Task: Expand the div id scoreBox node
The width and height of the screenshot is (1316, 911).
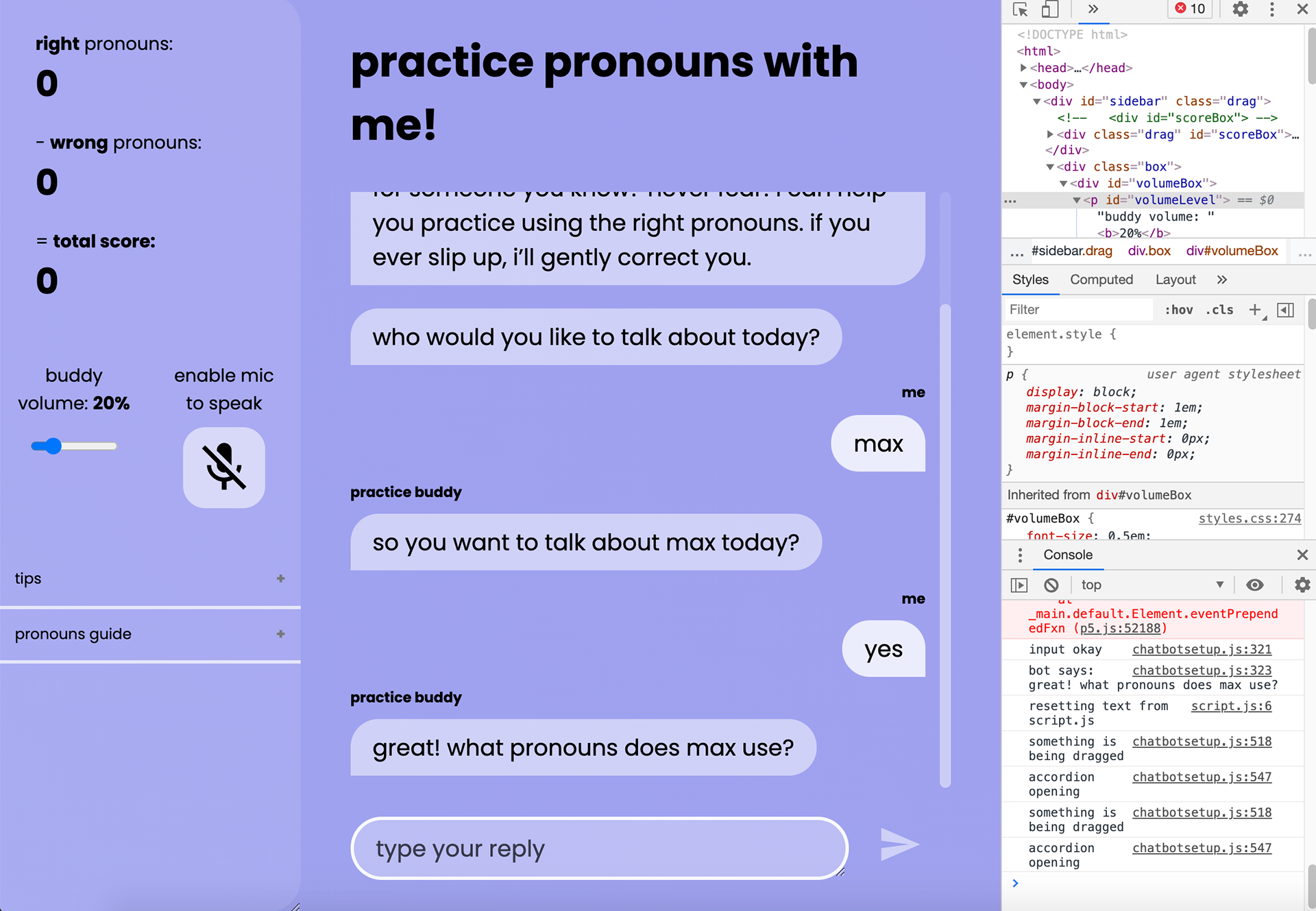Action: coord(1050,134)
